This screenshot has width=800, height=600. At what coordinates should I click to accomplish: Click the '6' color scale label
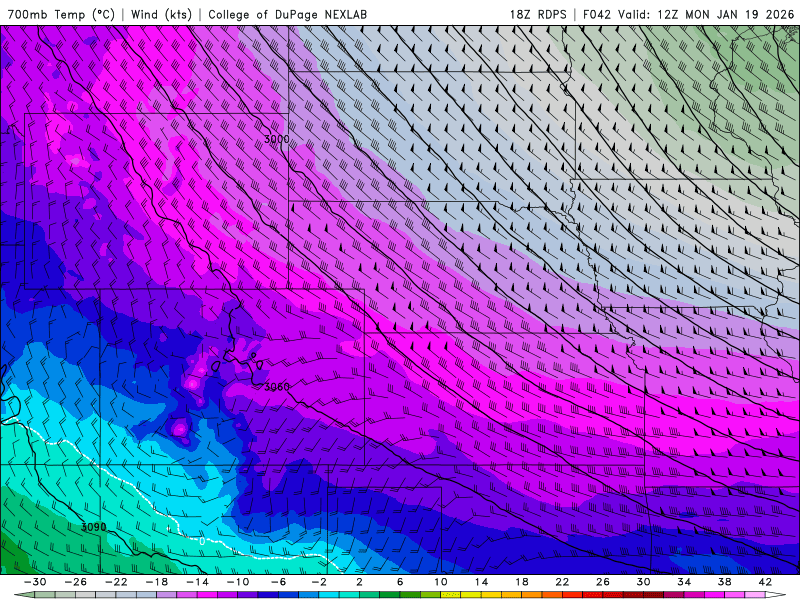[399, 582]
